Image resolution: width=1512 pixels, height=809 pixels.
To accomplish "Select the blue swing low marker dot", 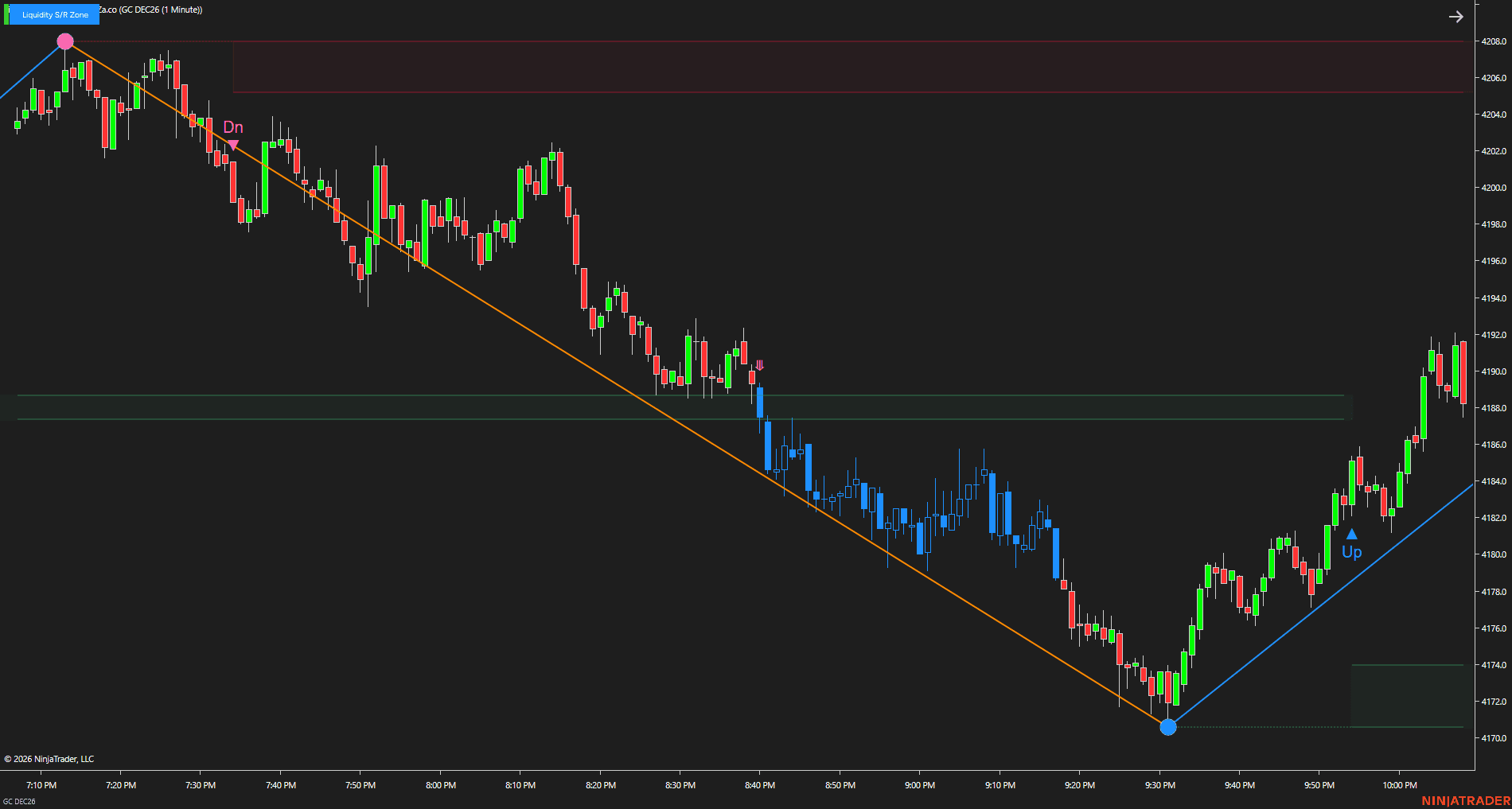I will tap(1168, 727).
